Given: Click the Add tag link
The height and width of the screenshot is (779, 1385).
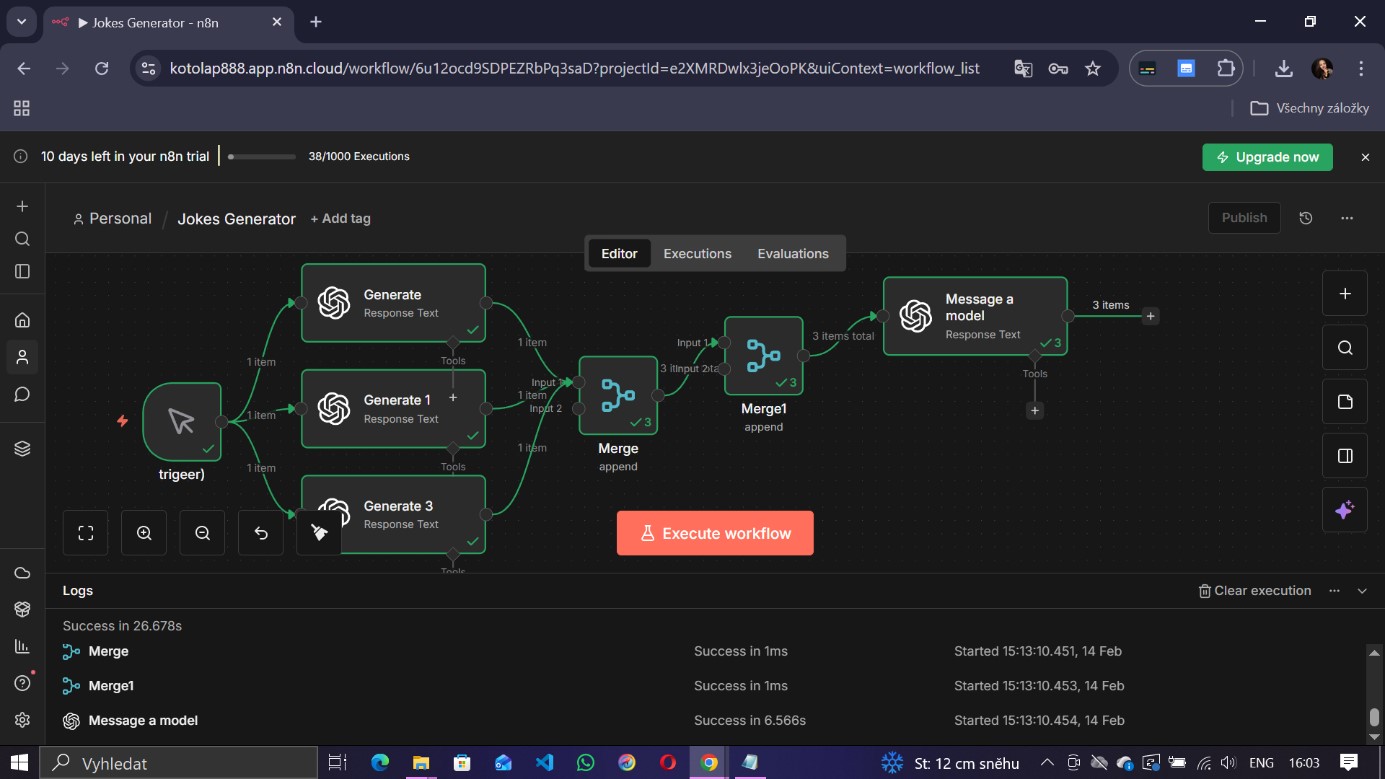Looking at the screenshot, I should coord(340,219).
